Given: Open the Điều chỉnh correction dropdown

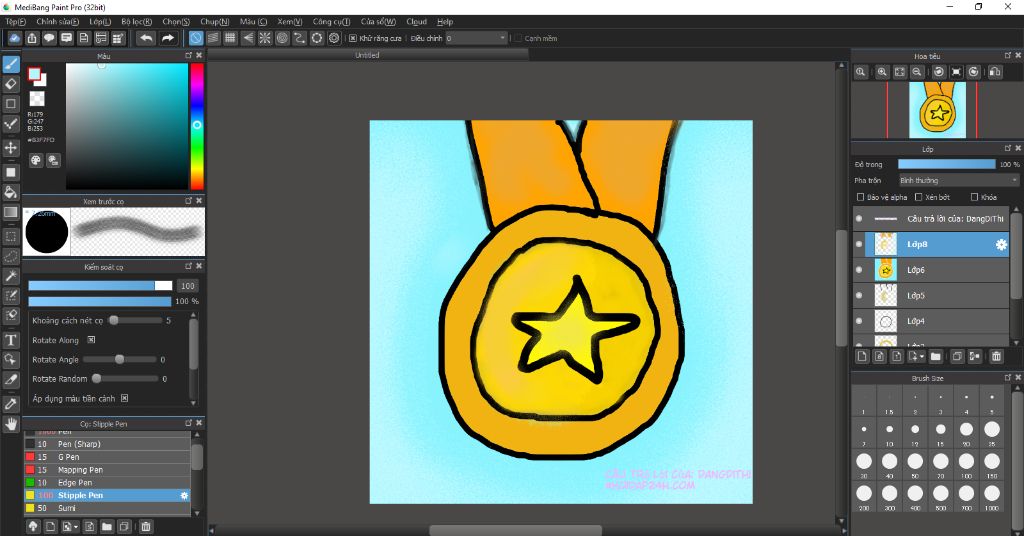Looking at the screenshot, I should point(477,39).
